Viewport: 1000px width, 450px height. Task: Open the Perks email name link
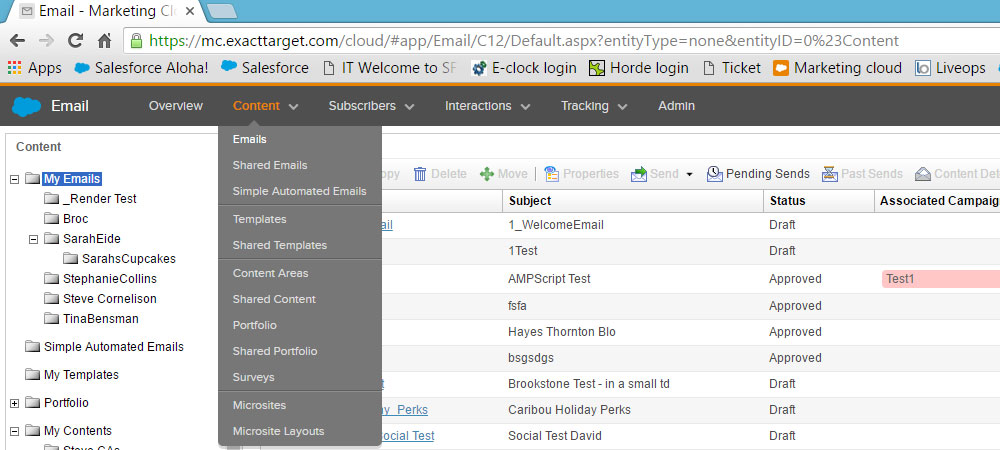(405, 410)
